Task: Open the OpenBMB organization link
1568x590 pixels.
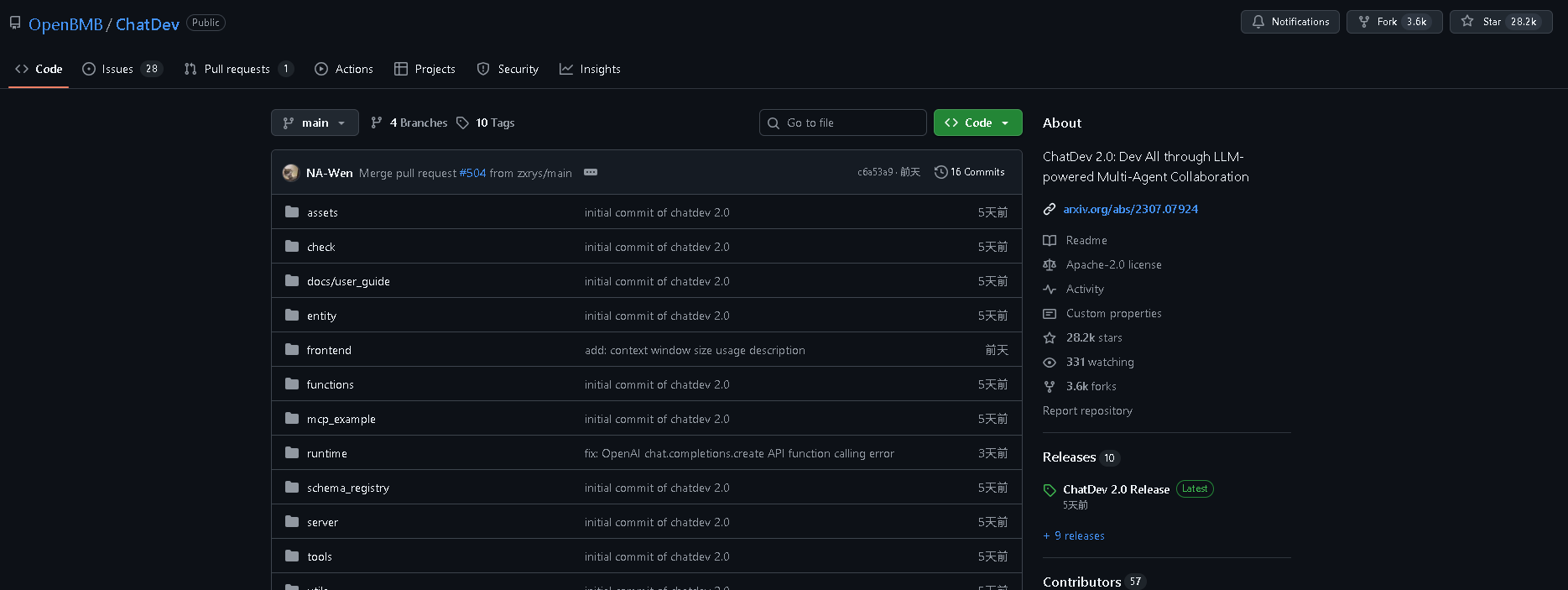Action: [65, 24]
